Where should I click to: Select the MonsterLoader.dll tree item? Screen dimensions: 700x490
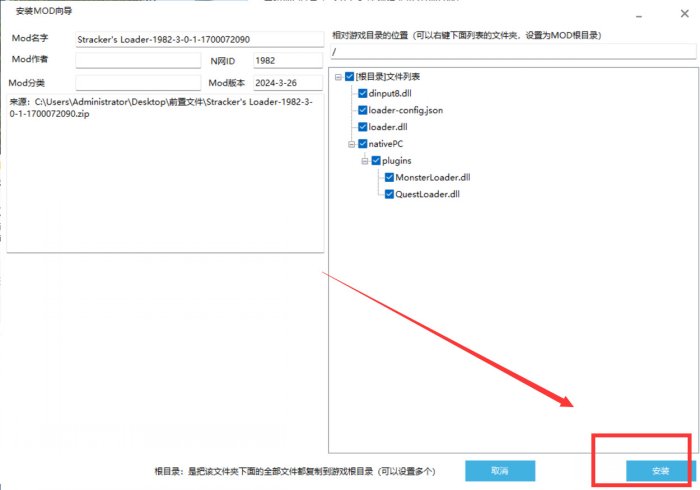432,177
